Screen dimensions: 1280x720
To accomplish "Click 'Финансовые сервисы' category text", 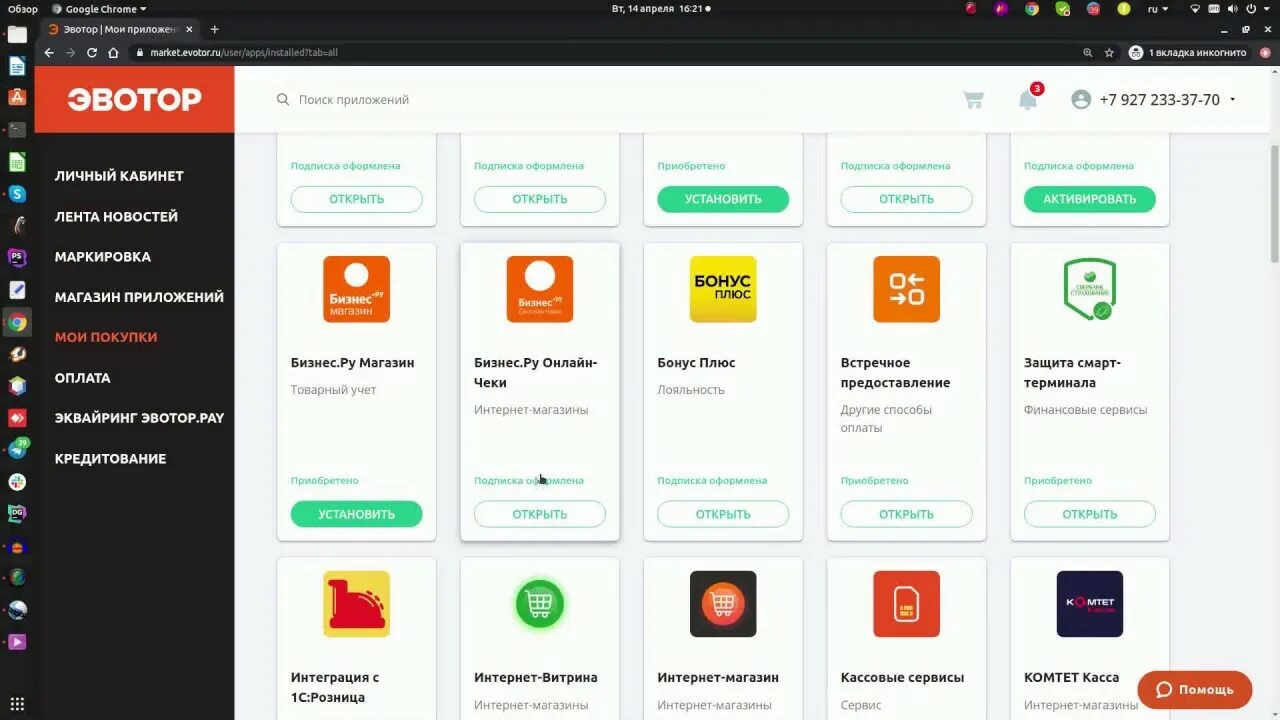I will click(1086, 410).
